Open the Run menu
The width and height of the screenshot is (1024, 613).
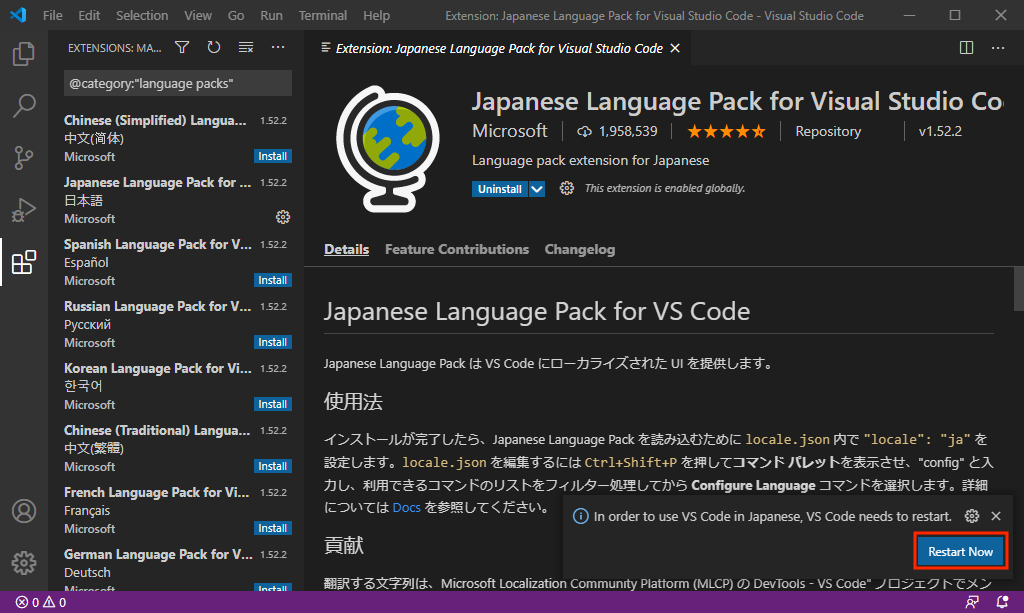(272, 16)
